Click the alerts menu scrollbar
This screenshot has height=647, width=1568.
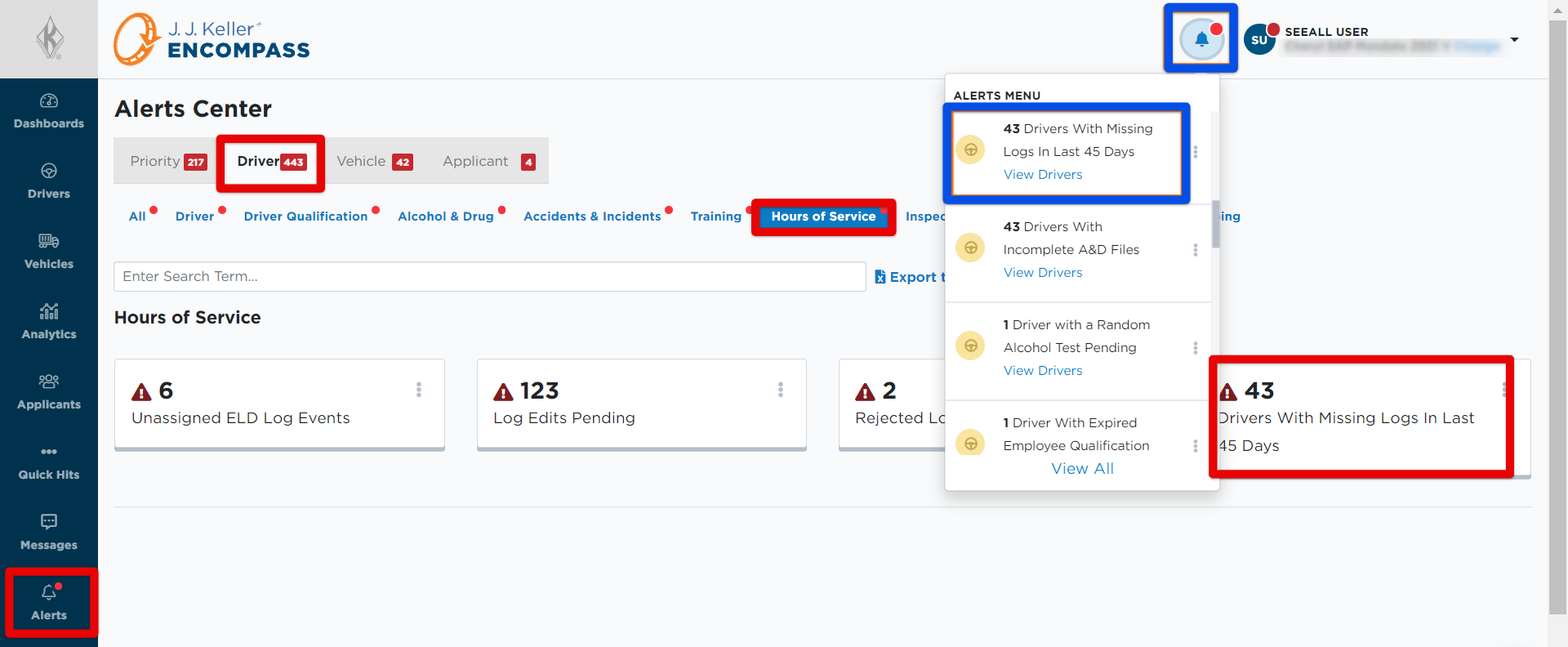1215,223
